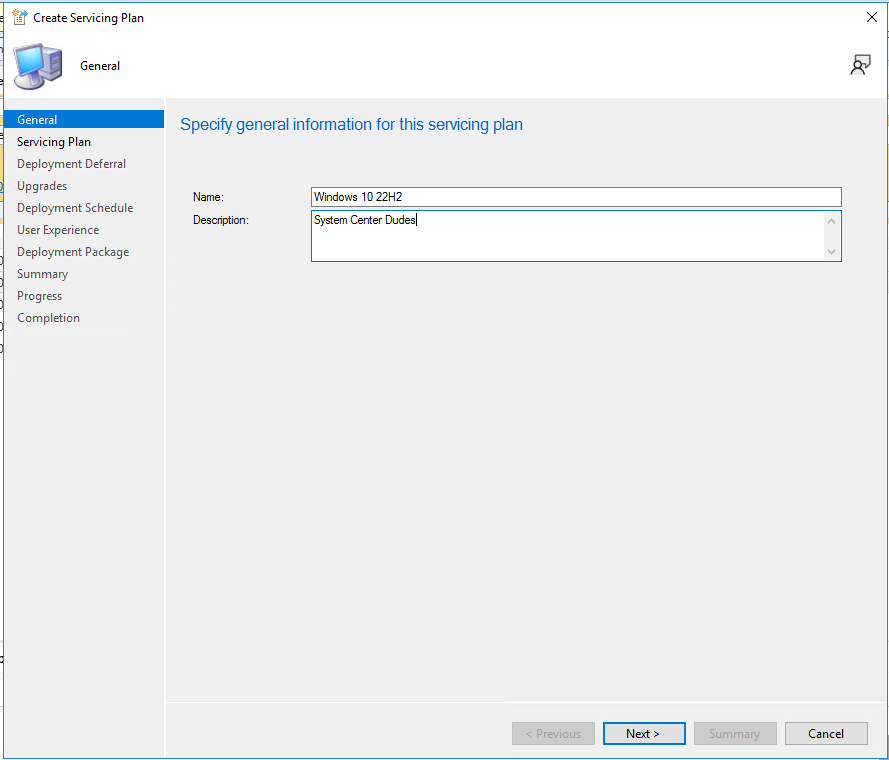Screen dimensions: 889x760
Task: Cancel the servicing plan wizard
Action: pos(826,733)
